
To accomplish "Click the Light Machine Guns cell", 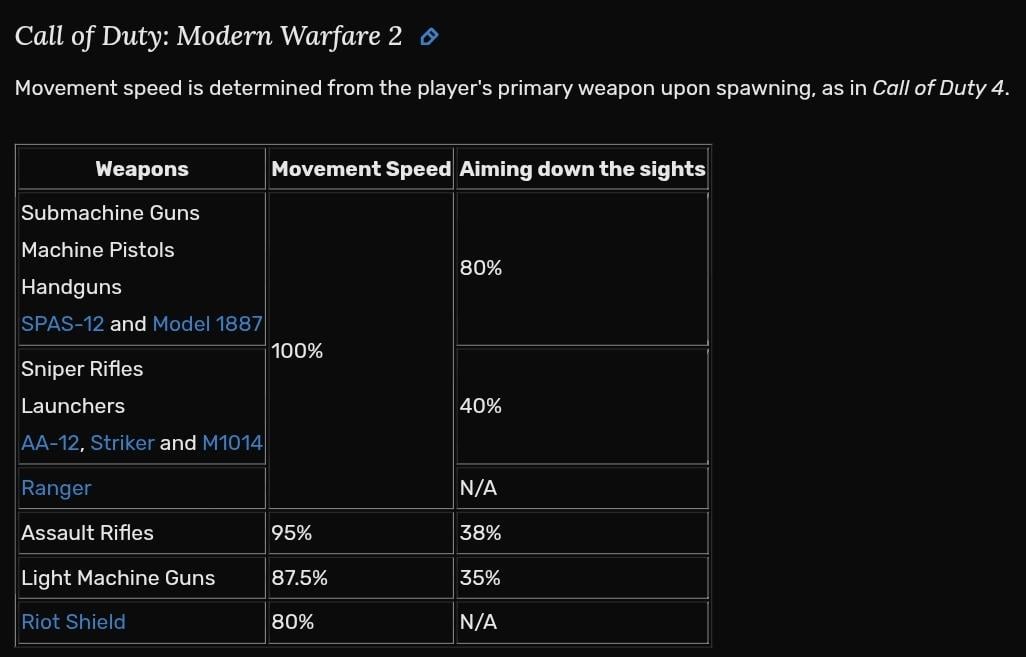I will (x=118, y=578).
